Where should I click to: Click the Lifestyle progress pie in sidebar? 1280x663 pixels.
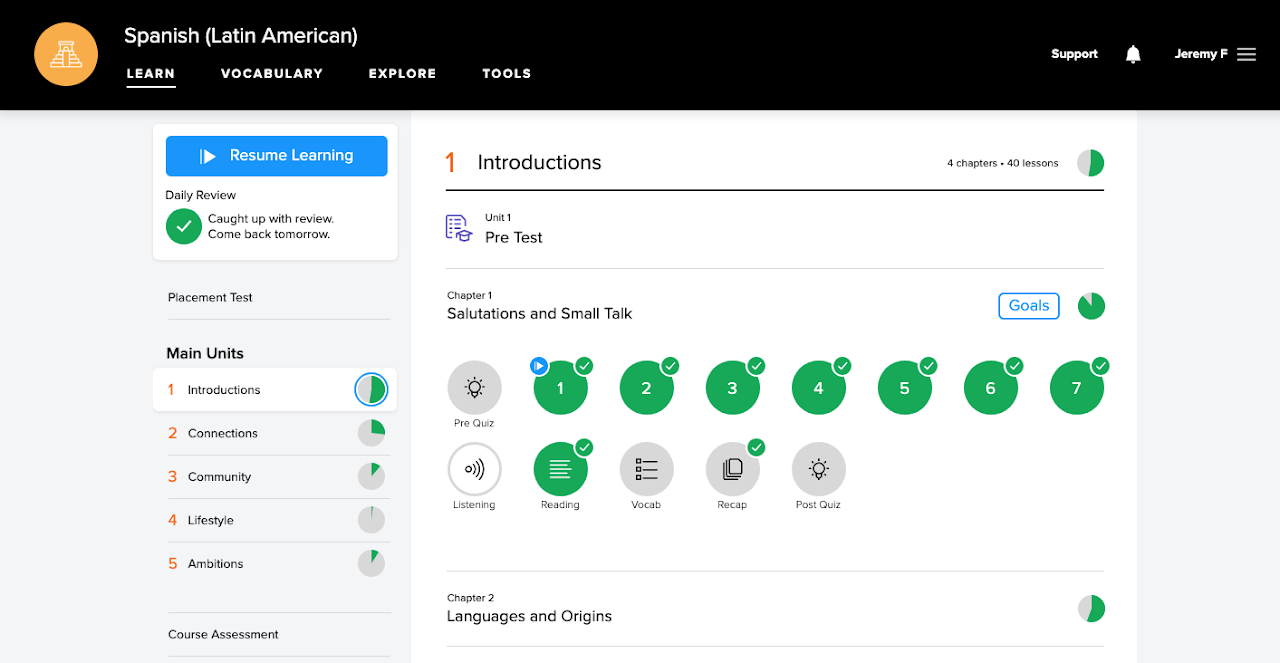371,520
